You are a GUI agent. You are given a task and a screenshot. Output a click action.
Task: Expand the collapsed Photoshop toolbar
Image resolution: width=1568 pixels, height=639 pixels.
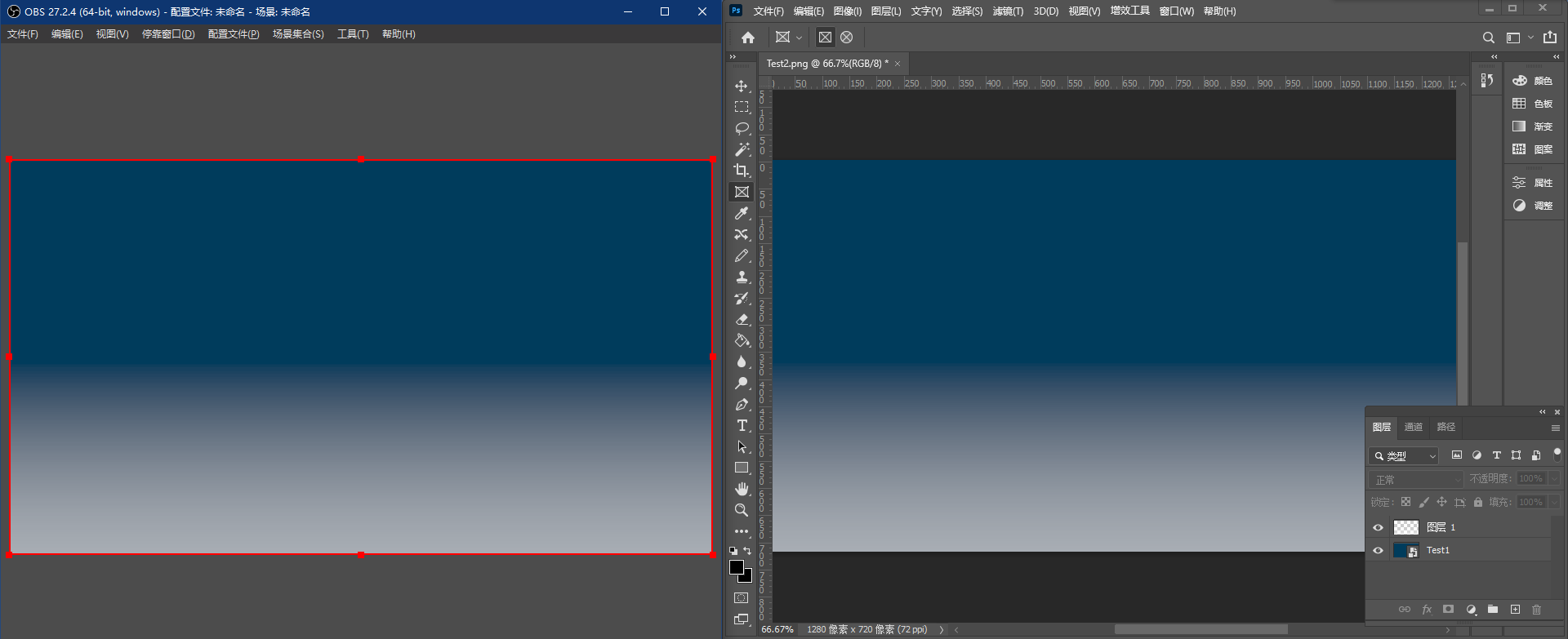coord(733,57)
